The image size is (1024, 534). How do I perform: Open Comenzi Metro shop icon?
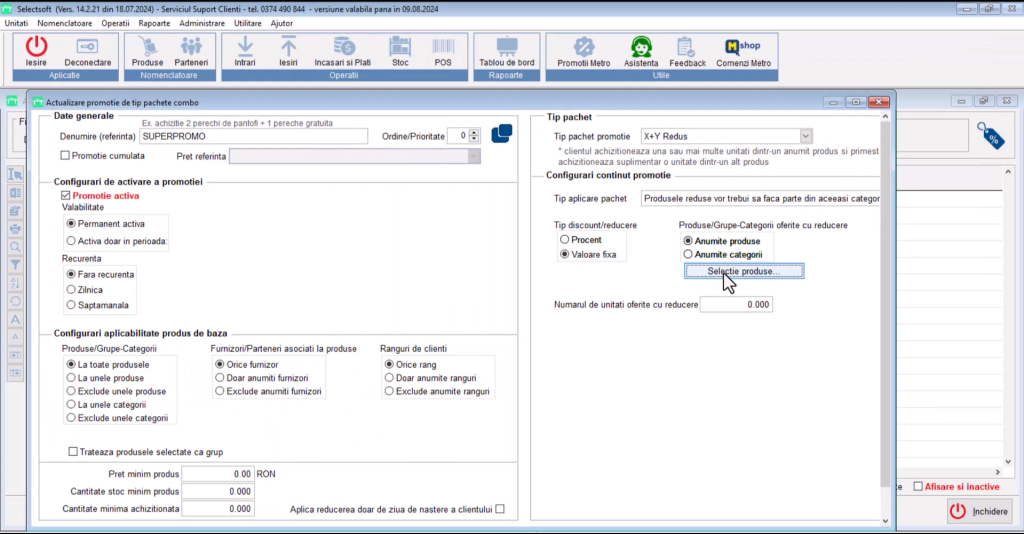click(743, 51)
